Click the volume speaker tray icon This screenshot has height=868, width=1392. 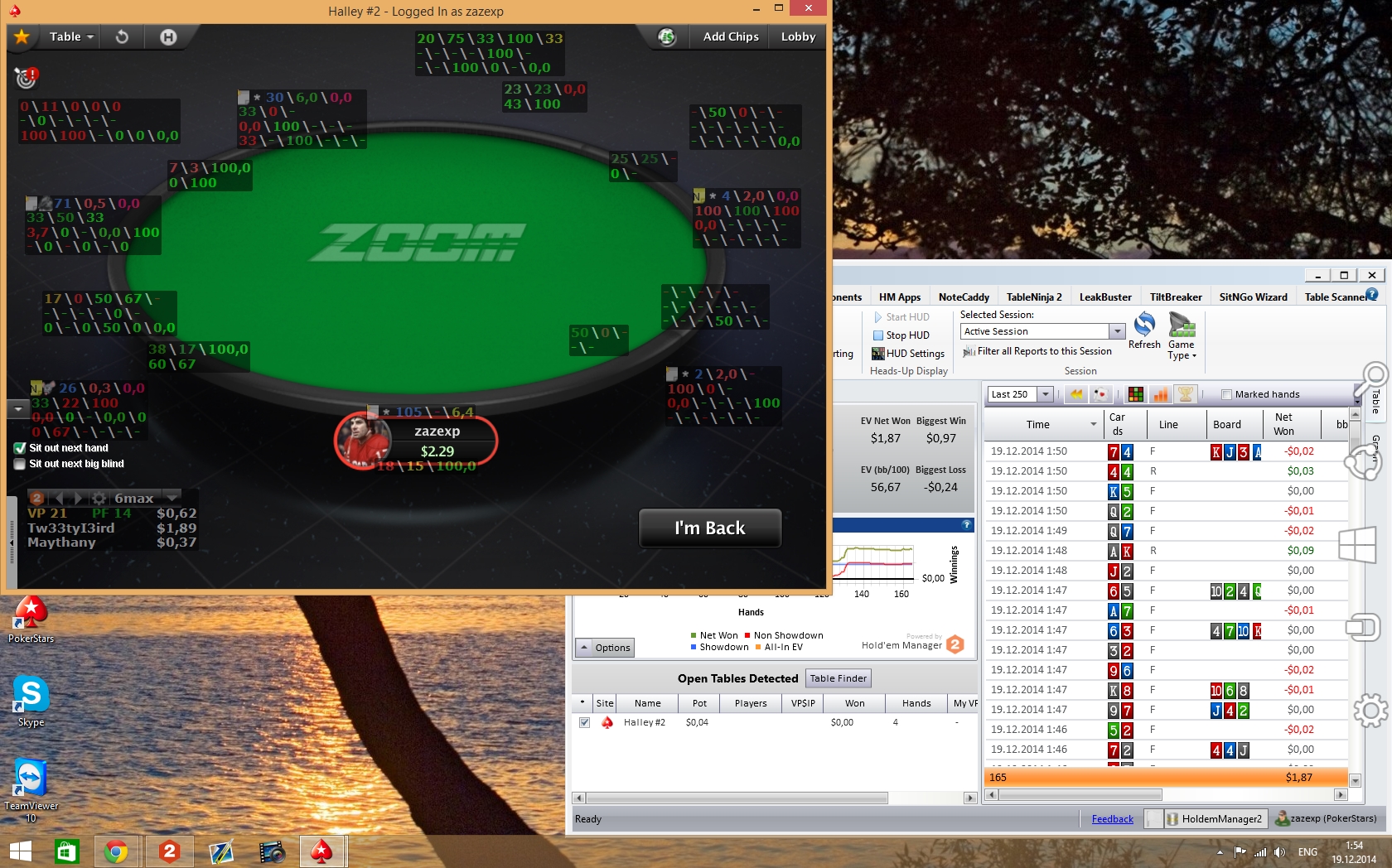[1279, 852]
